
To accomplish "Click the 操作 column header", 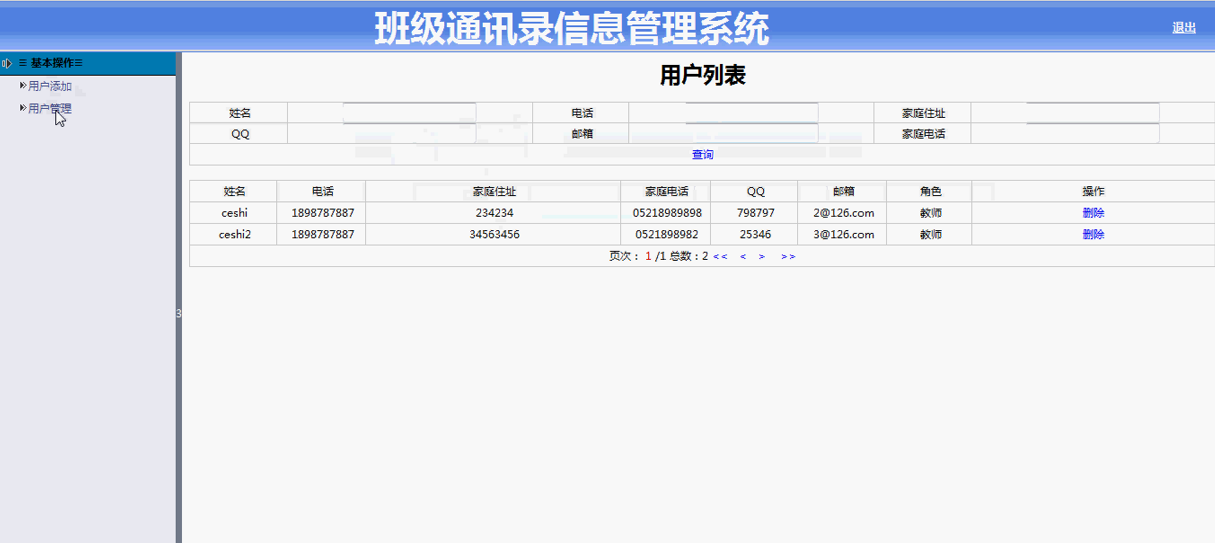I will point(1093,192).
